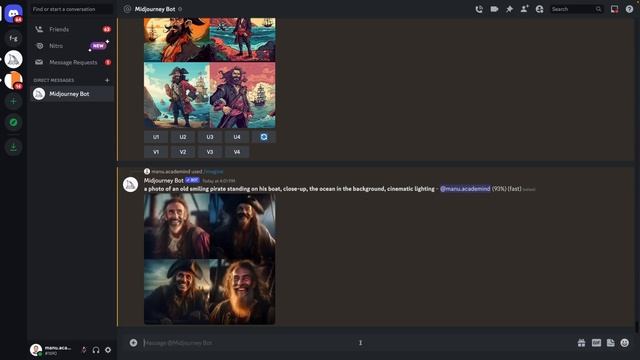Create variations with V3

210,152
